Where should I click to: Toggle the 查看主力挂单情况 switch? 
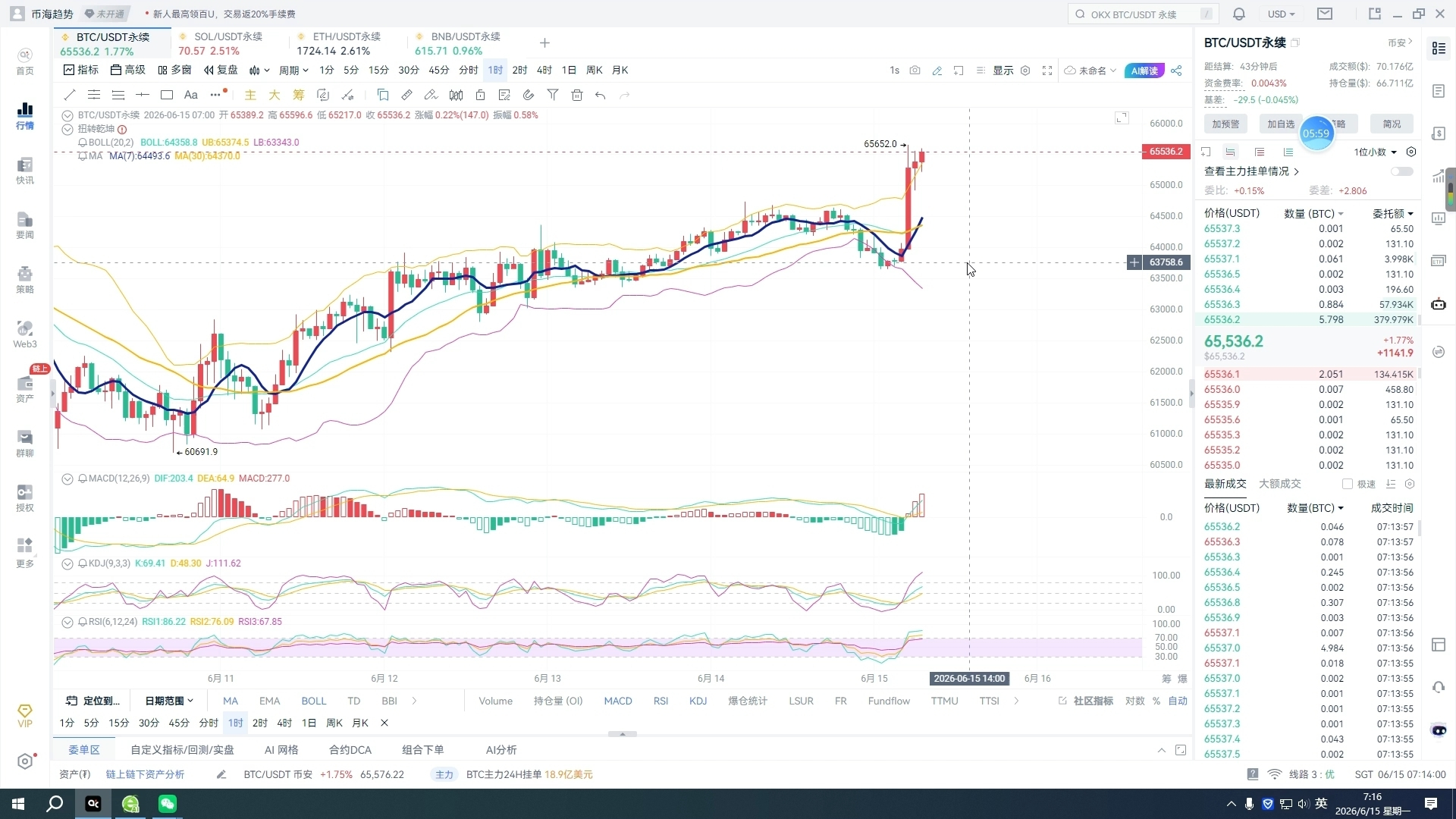(x=1402, y=171)
